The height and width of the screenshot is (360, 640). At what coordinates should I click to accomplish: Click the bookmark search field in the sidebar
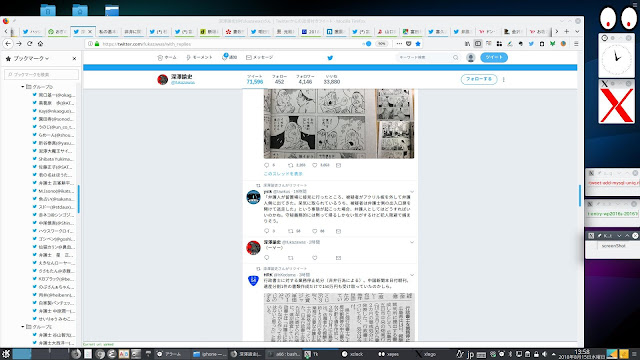tap(41, 75)
